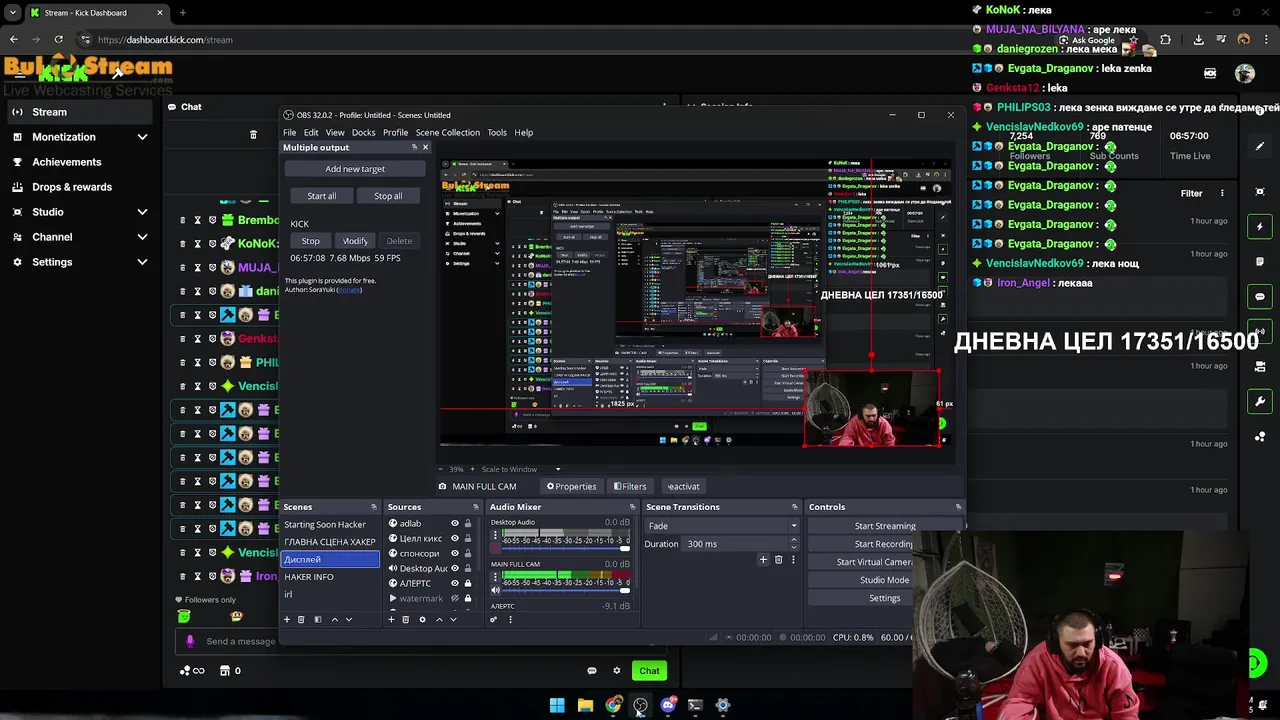1280x720 pixels.
Task: Toggle visibility of adlab source
Action: pos(454,523)
